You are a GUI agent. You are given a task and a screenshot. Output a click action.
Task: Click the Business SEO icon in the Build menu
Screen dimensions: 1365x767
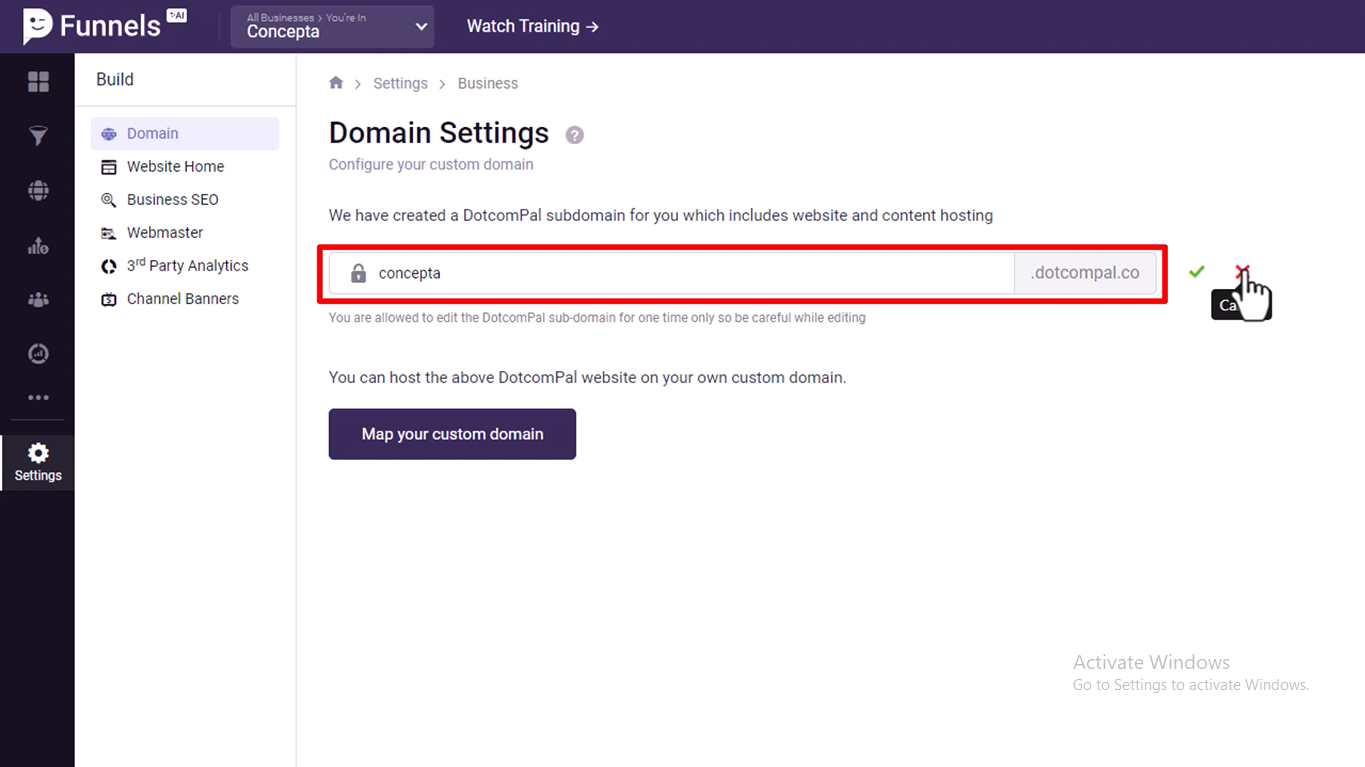click(x=109, y=200)
